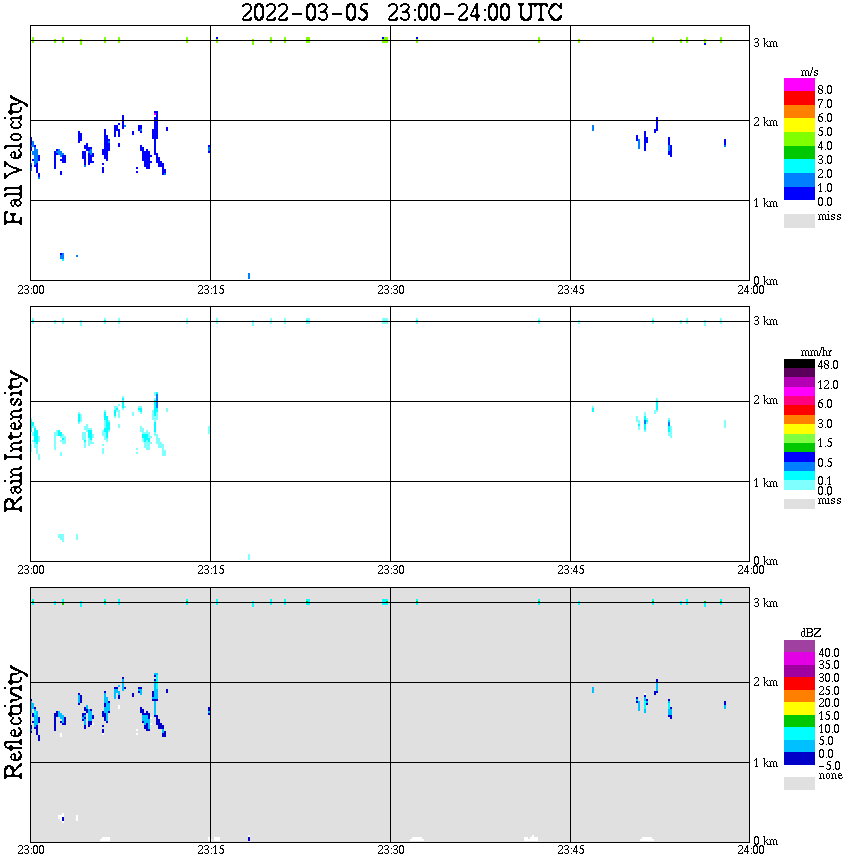Pick the dark blue -5.0 dBZ reflectivity swatch

click(799, 759)
